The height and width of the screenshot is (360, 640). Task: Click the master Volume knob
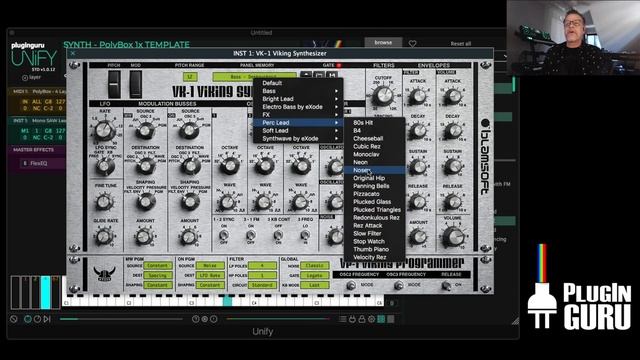(x=453, y=237)
